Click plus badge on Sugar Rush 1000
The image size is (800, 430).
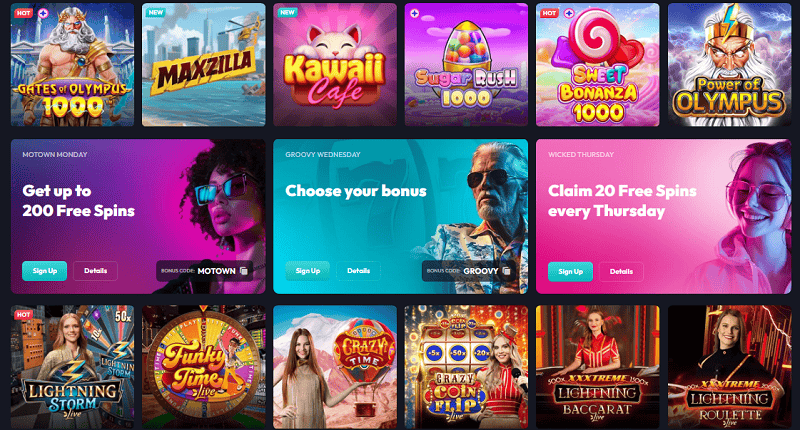point(415,14)
